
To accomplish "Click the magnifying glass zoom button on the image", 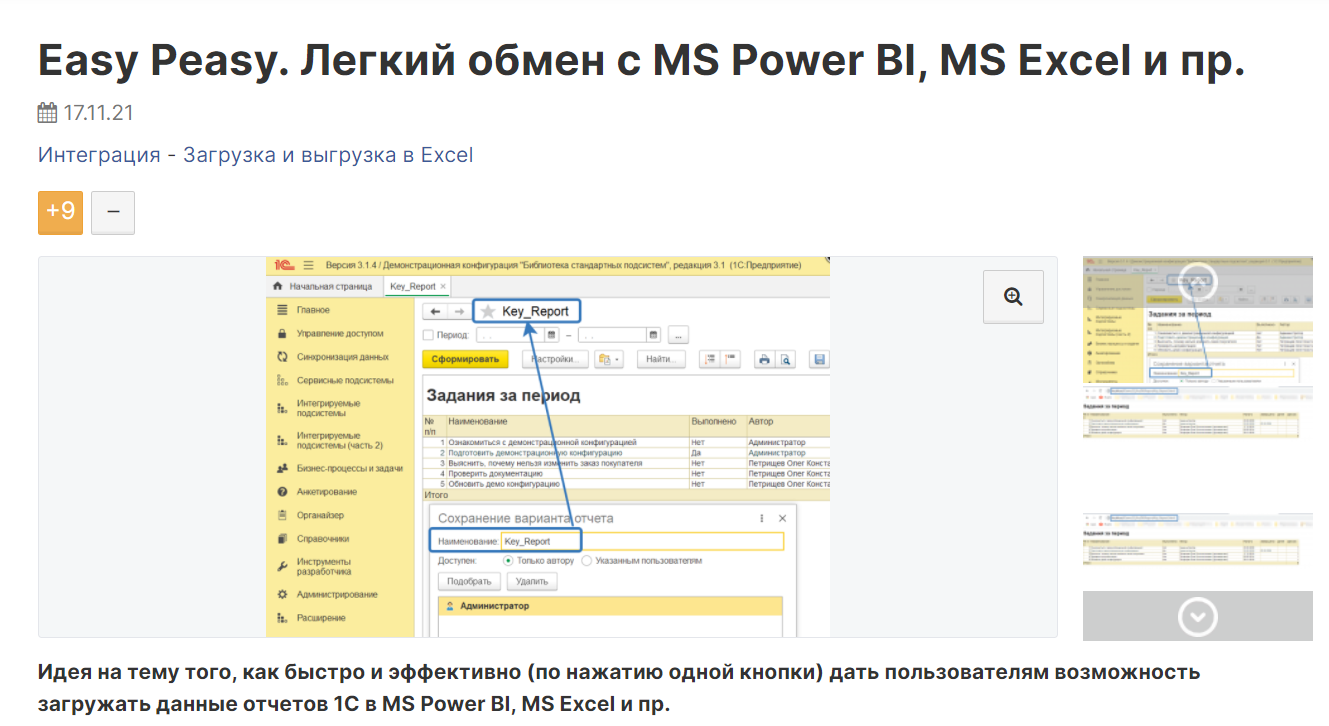I will coord(1013,296).
